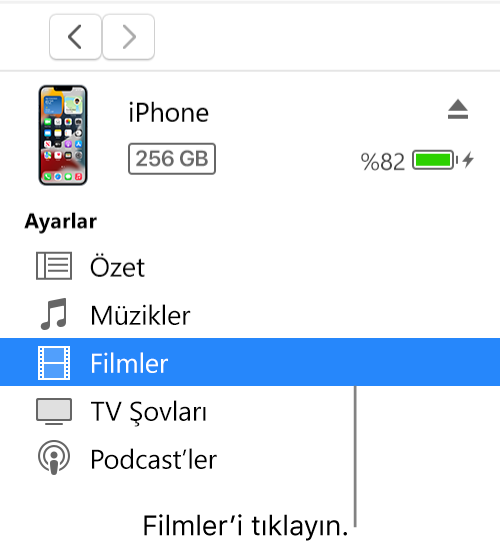
Task: Open the Özet settings item
Action: 250,267
